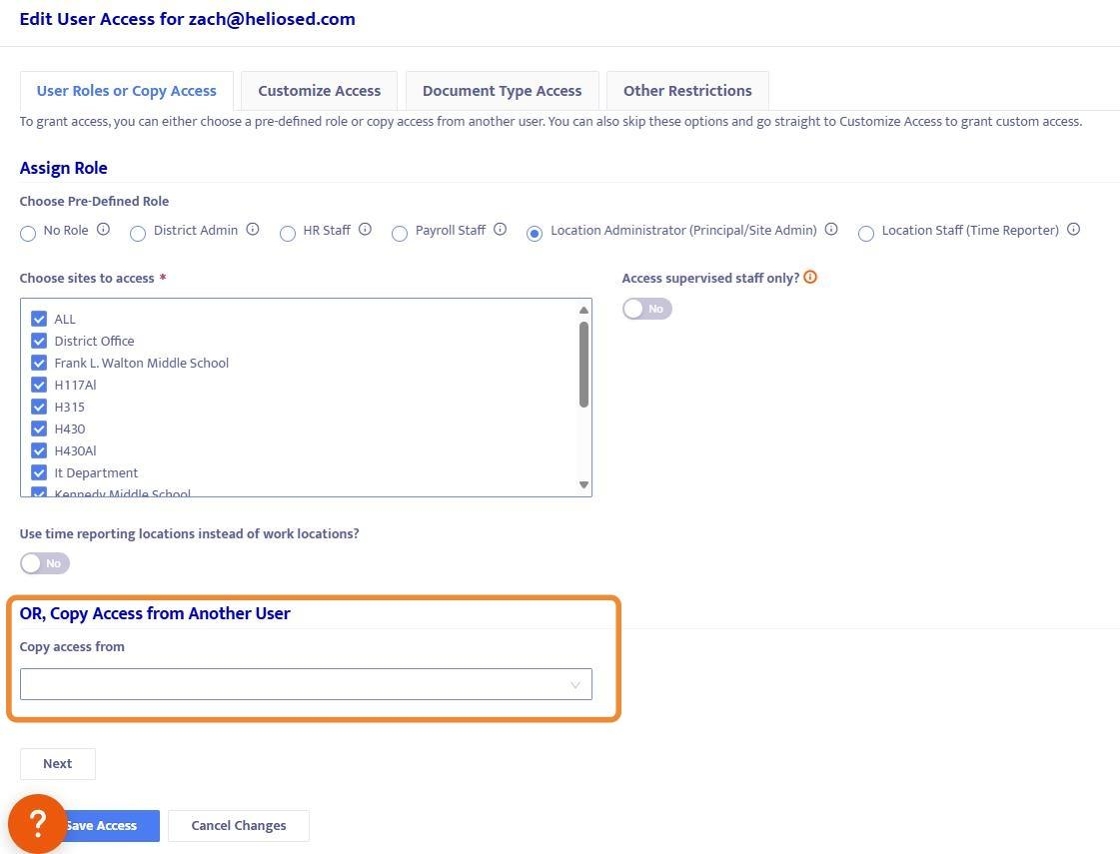Enable the Use time reporting locations toggle

pos(45,563)
